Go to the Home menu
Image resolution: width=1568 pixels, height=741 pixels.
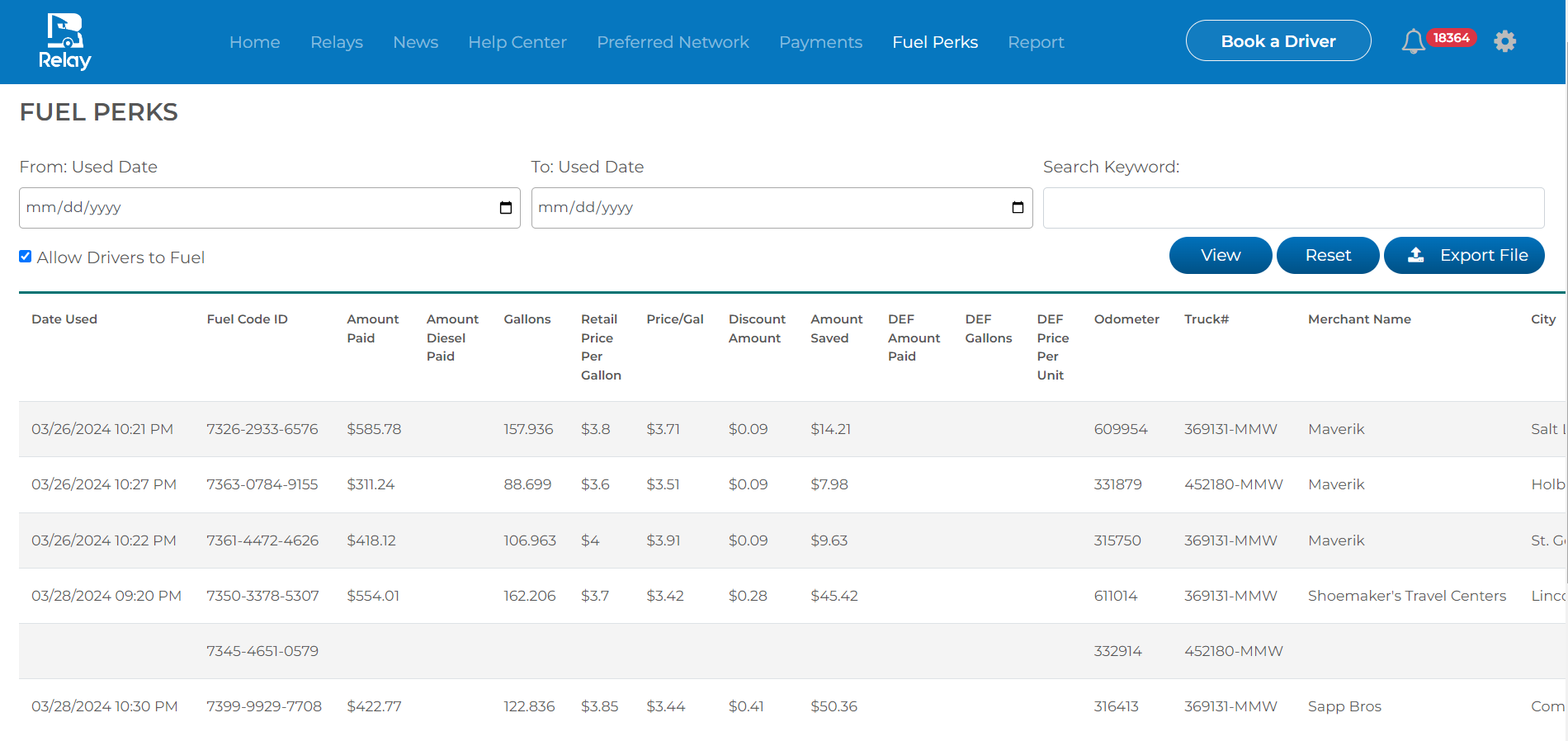click(254, 42)
